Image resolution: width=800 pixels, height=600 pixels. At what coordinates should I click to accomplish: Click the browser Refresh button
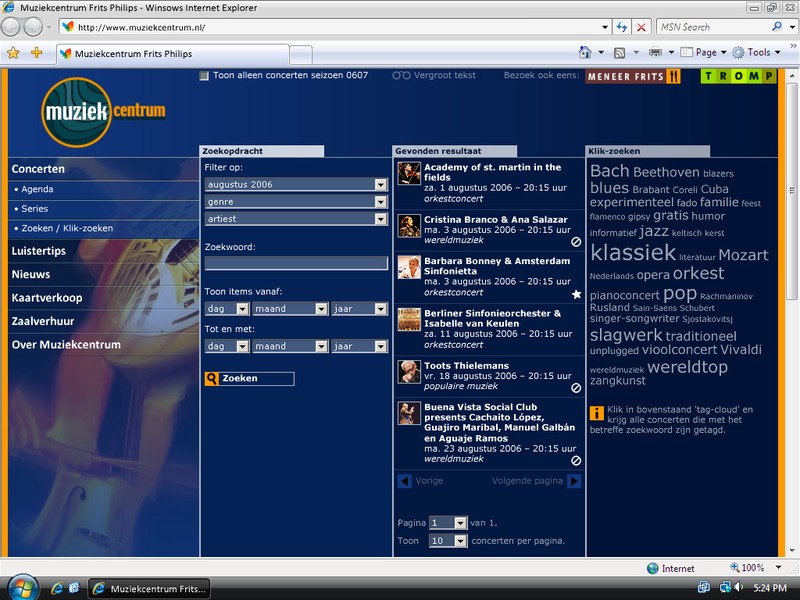tap(621, 27)
